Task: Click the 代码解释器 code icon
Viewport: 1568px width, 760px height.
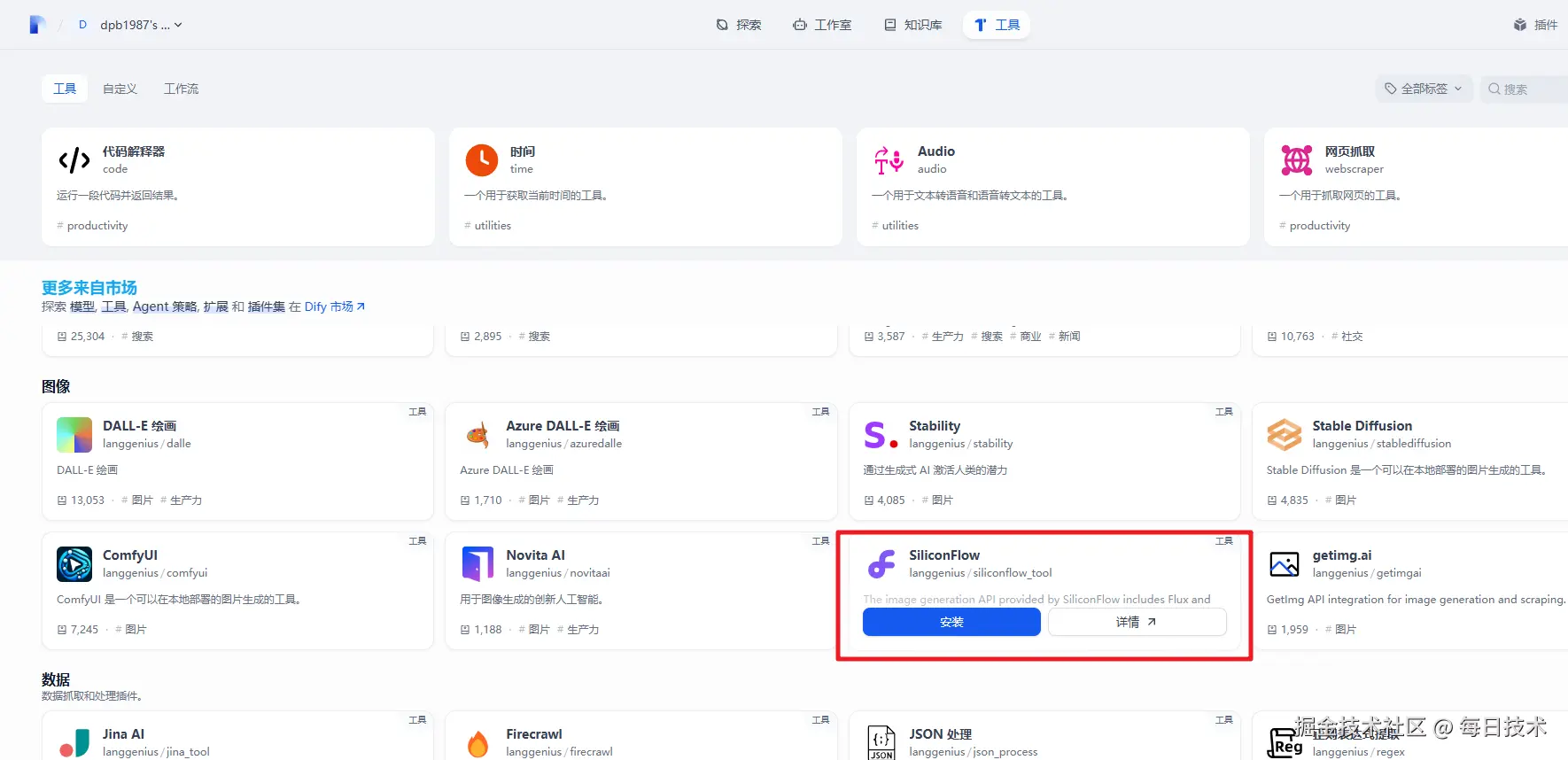Action: tap(74, 160)
